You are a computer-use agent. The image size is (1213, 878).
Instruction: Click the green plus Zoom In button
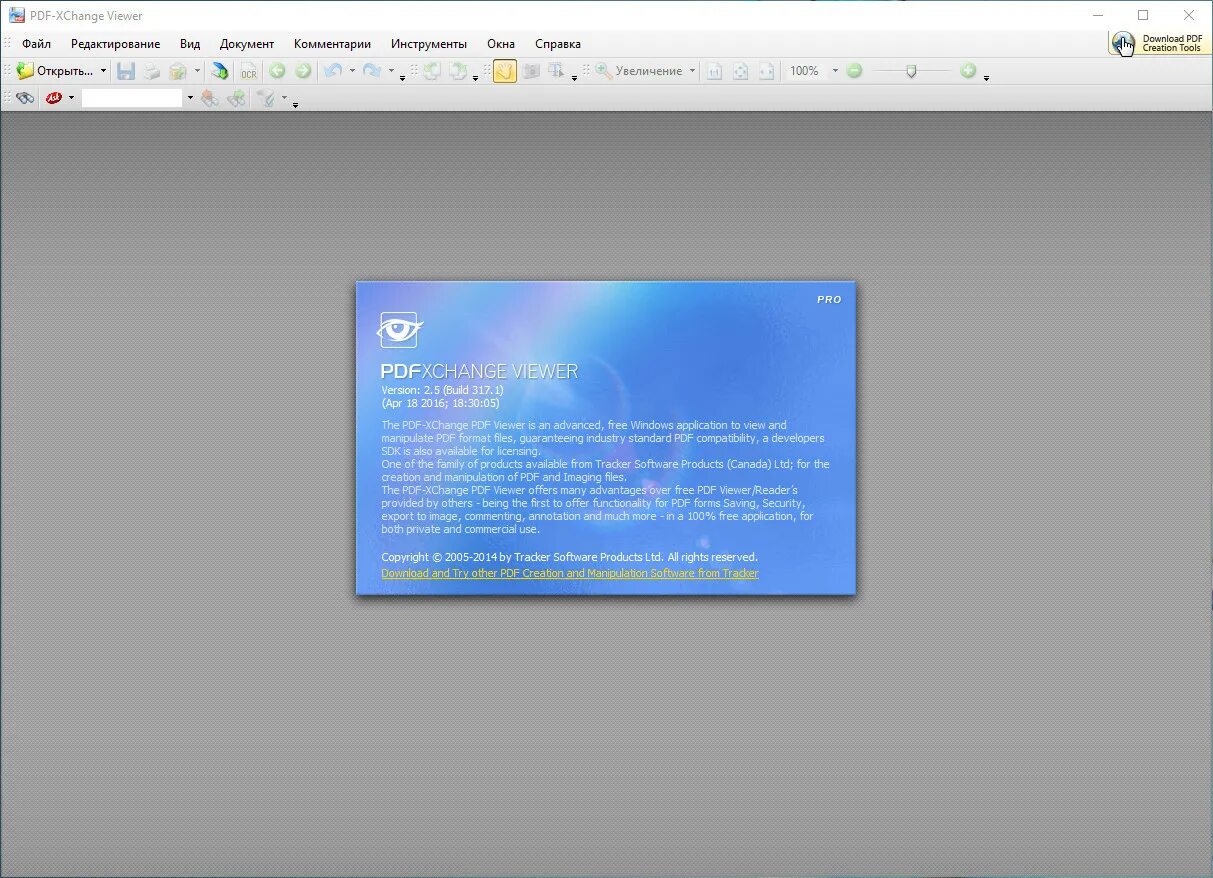[968, 71]
